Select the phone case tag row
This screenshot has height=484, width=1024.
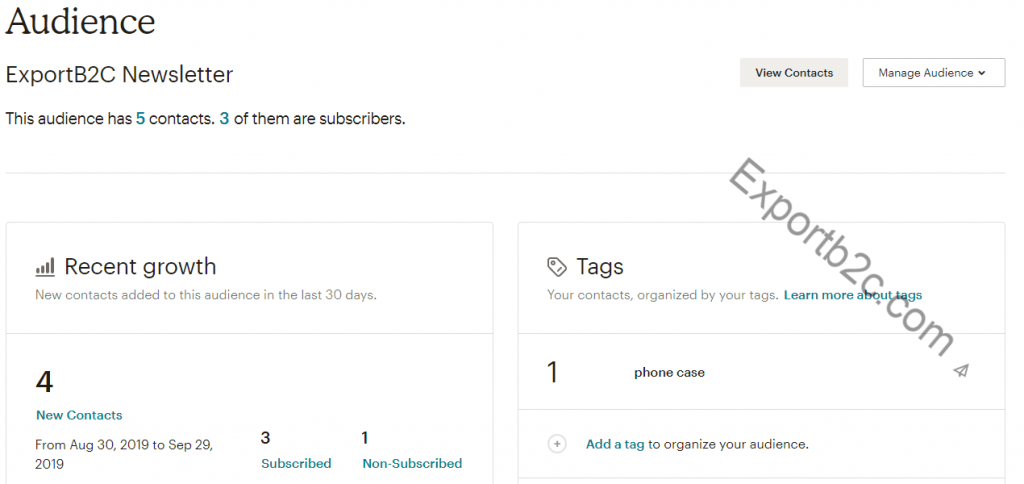tap(761, 372)
